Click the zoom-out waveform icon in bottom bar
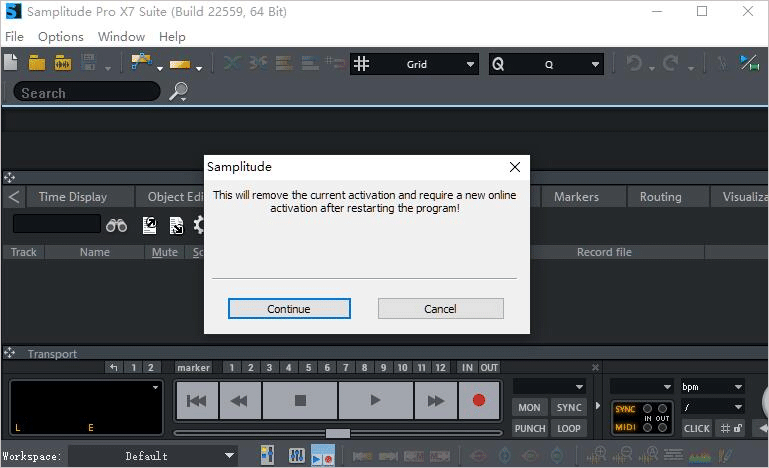 click(622, 455)
